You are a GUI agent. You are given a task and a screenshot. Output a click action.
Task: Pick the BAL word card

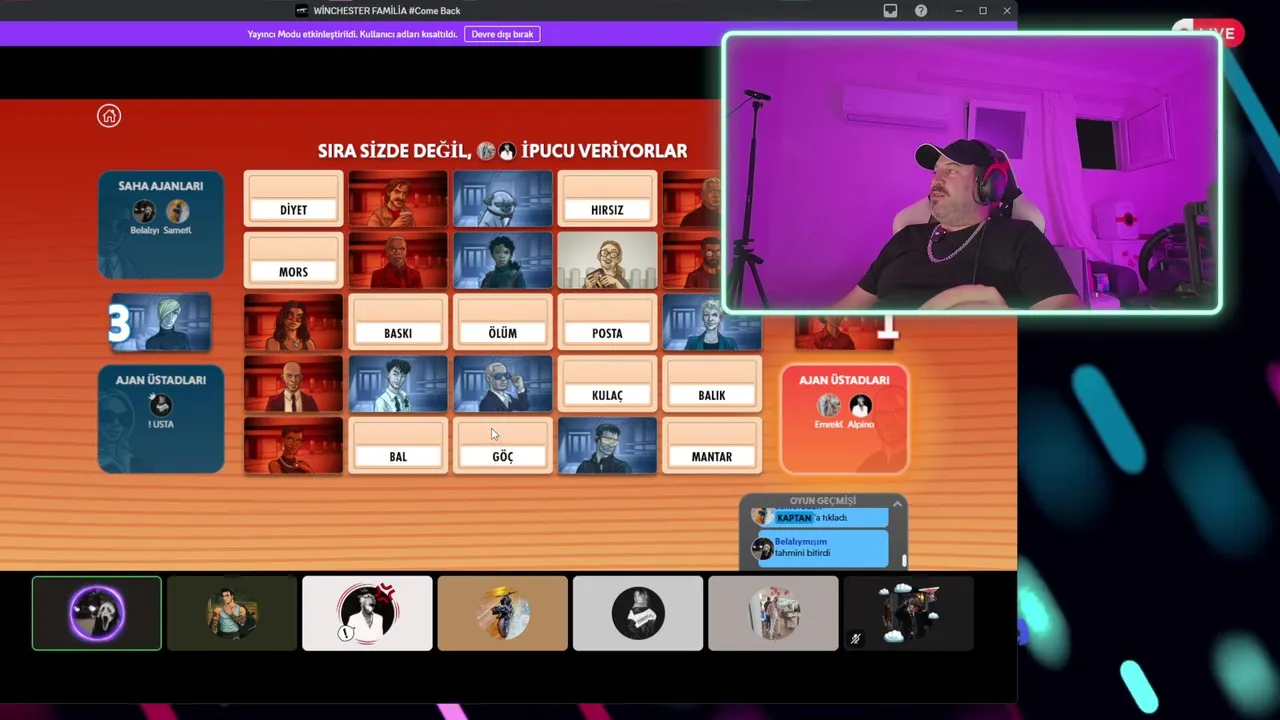(398, 445)
